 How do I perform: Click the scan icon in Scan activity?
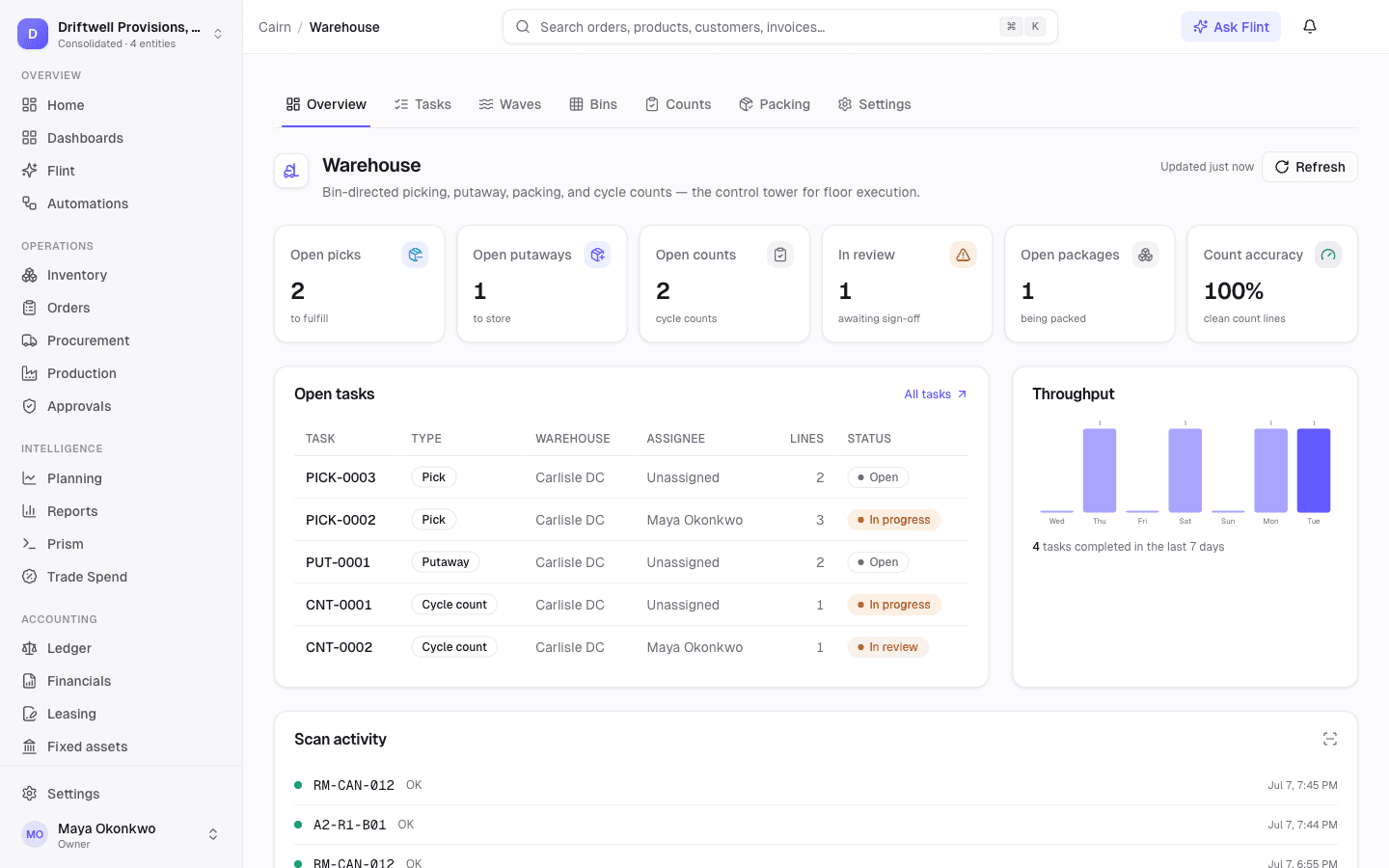(x=1330, y=739)
